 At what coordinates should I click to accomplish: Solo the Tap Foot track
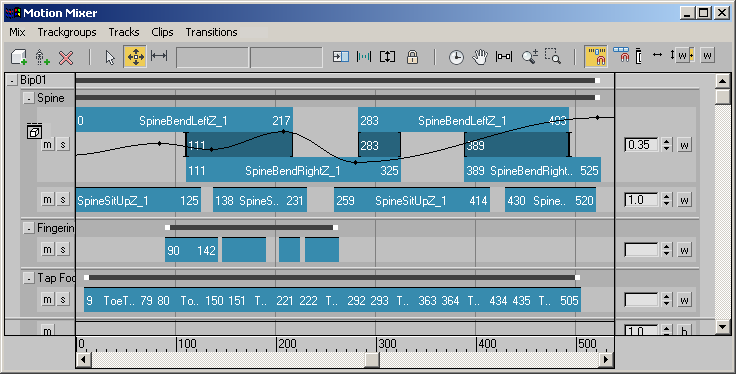(x=63, y=299)
